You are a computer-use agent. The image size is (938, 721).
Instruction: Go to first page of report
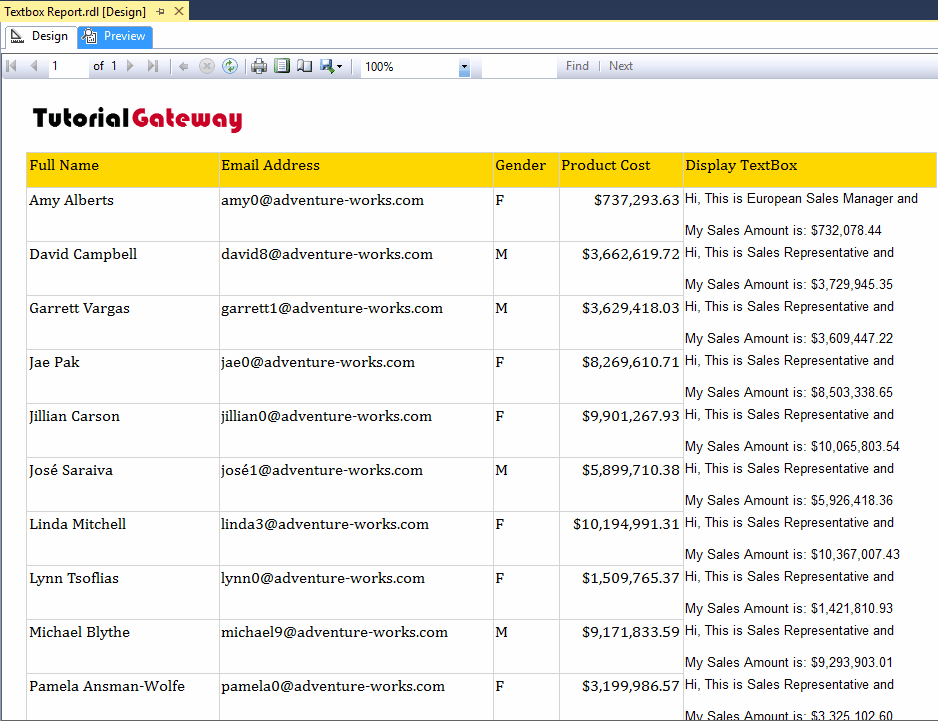(11, 66)
